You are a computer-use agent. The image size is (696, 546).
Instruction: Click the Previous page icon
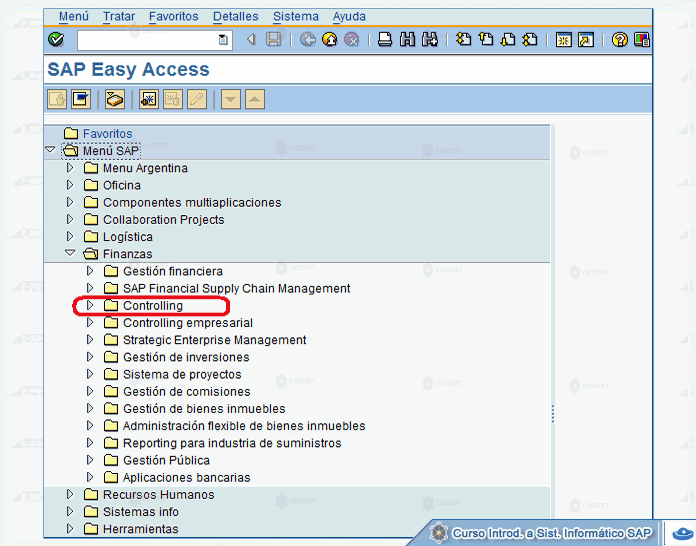click(486, 40)
